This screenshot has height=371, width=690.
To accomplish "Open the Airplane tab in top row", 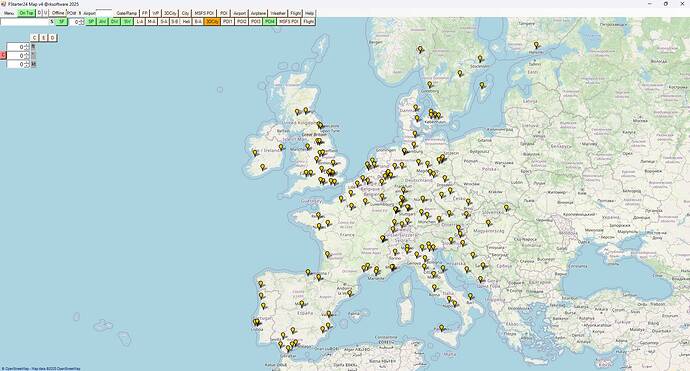I will pos(258,13).
